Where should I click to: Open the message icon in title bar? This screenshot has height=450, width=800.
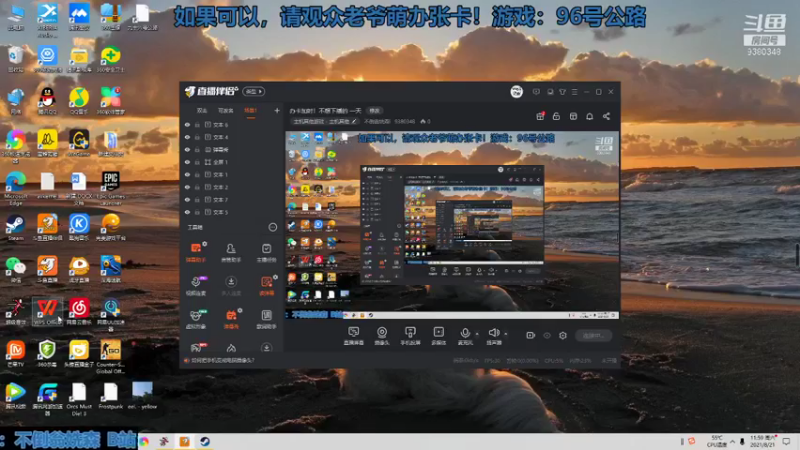click(536, 92)
